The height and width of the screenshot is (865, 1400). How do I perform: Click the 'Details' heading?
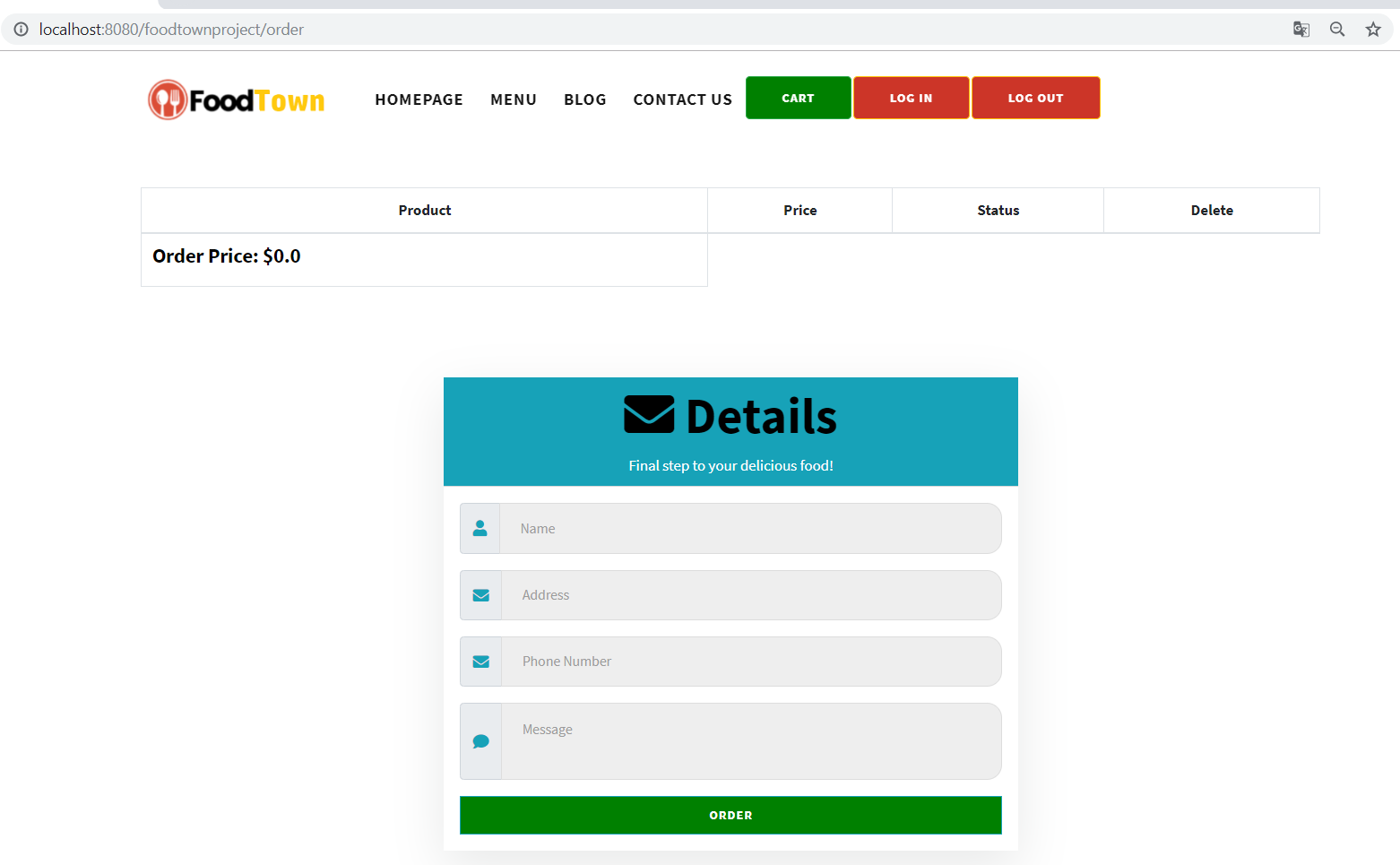click(x=762, y=417)
